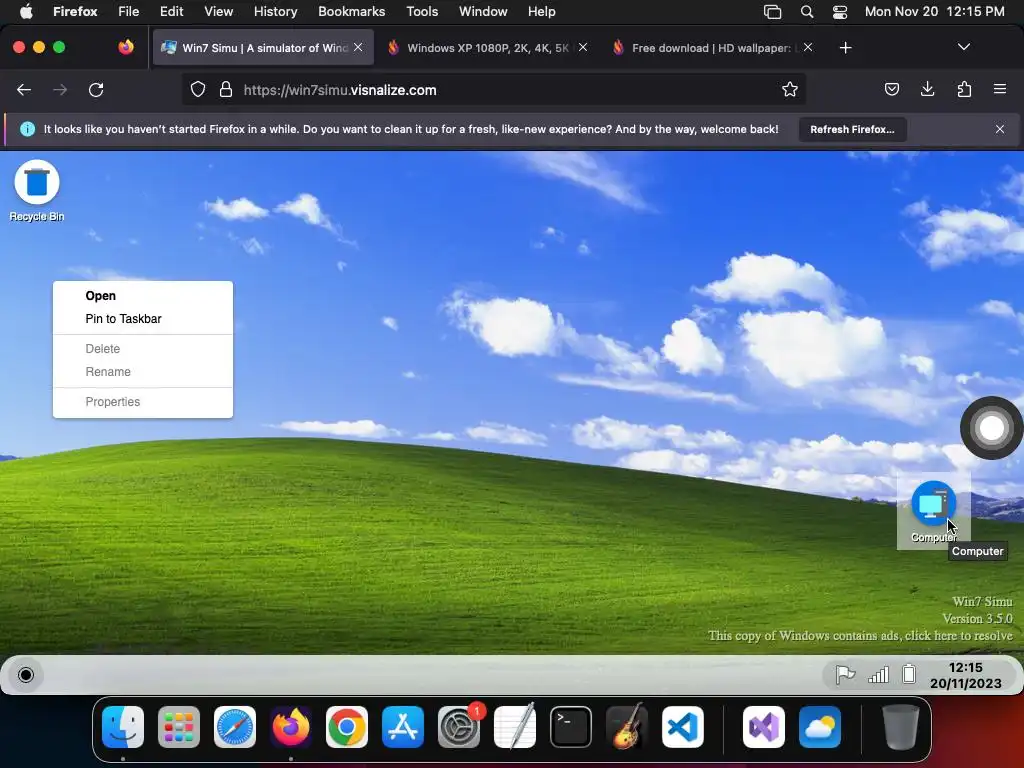Open the Tools menu
Screen dimensions: 1024x768
(422, 11)
